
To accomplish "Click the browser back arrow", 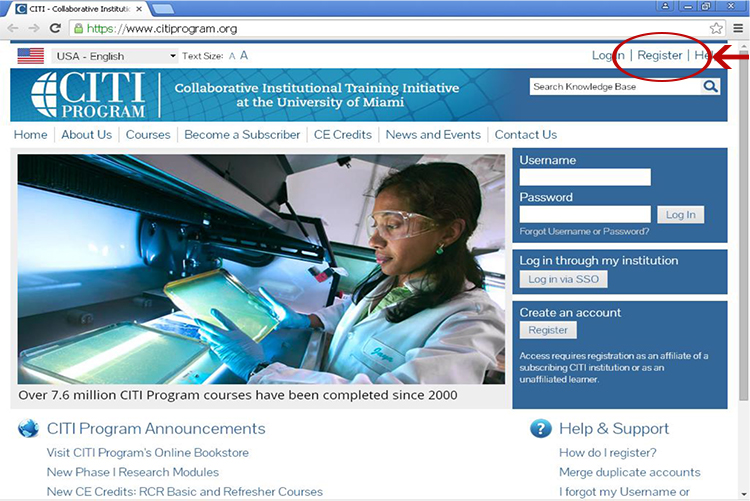I will tap(13, 28).
